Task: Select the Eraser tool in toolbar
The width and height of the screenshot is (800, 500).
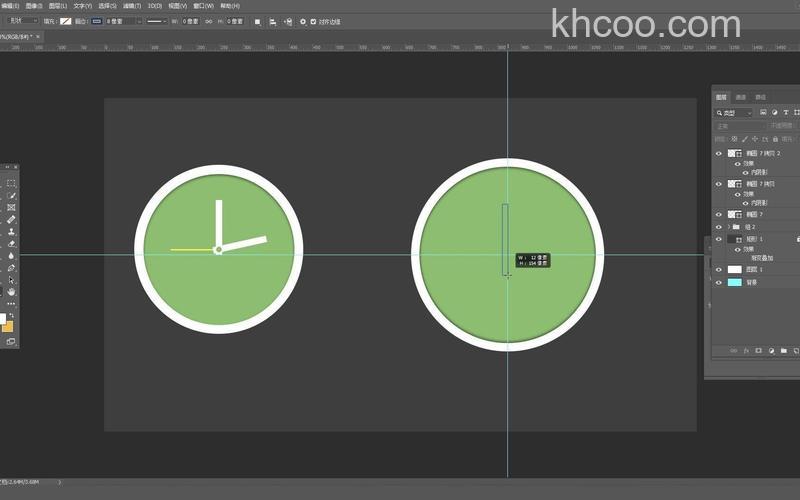Action: [x=11, y=243]
